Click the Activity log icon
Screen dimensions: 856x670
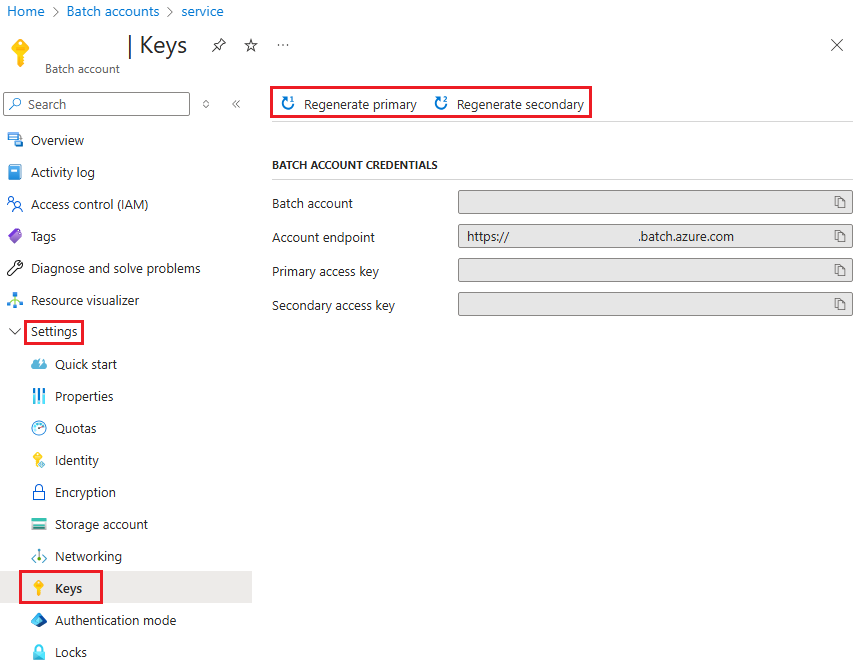[x=15, y=172]
